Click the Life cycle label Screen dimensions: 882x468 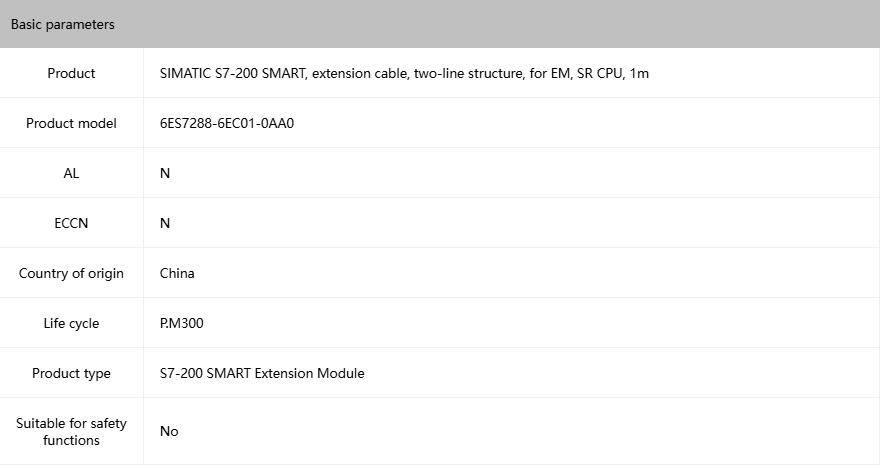71,323
